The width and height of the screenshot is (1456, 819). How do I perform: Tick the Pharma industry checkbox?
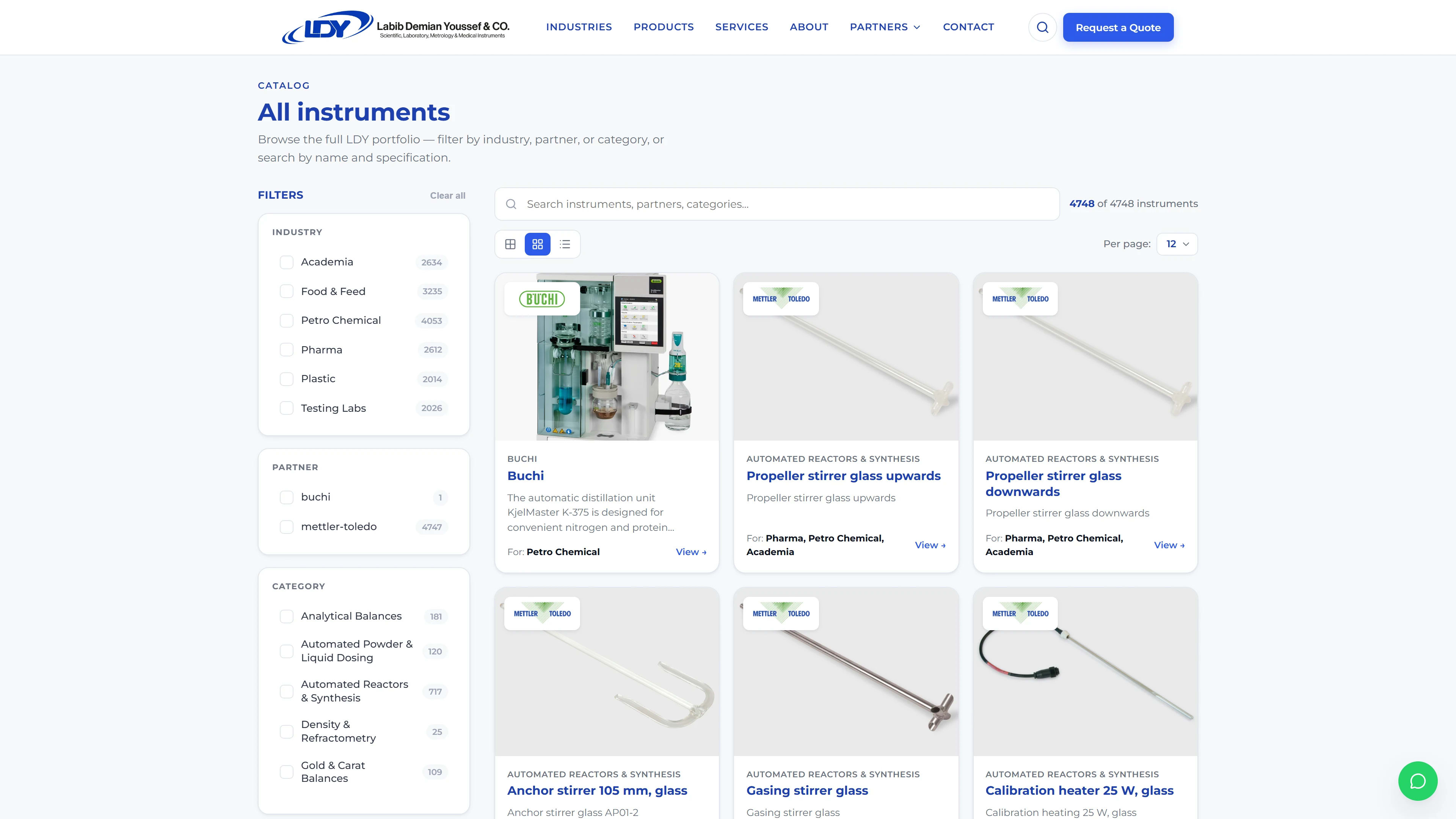pos(287,350)
